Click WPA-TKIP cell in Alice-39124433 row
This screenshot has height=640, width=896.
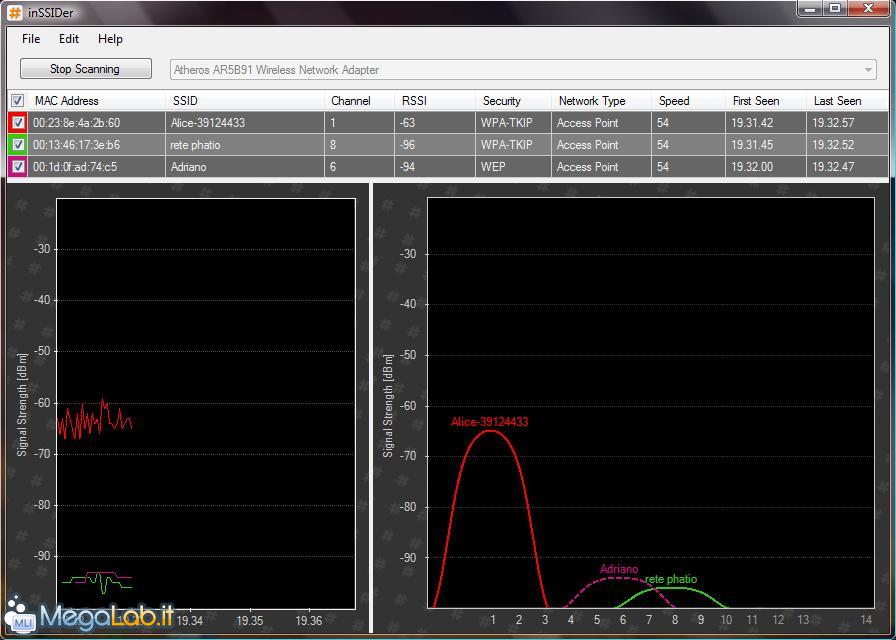506,122
